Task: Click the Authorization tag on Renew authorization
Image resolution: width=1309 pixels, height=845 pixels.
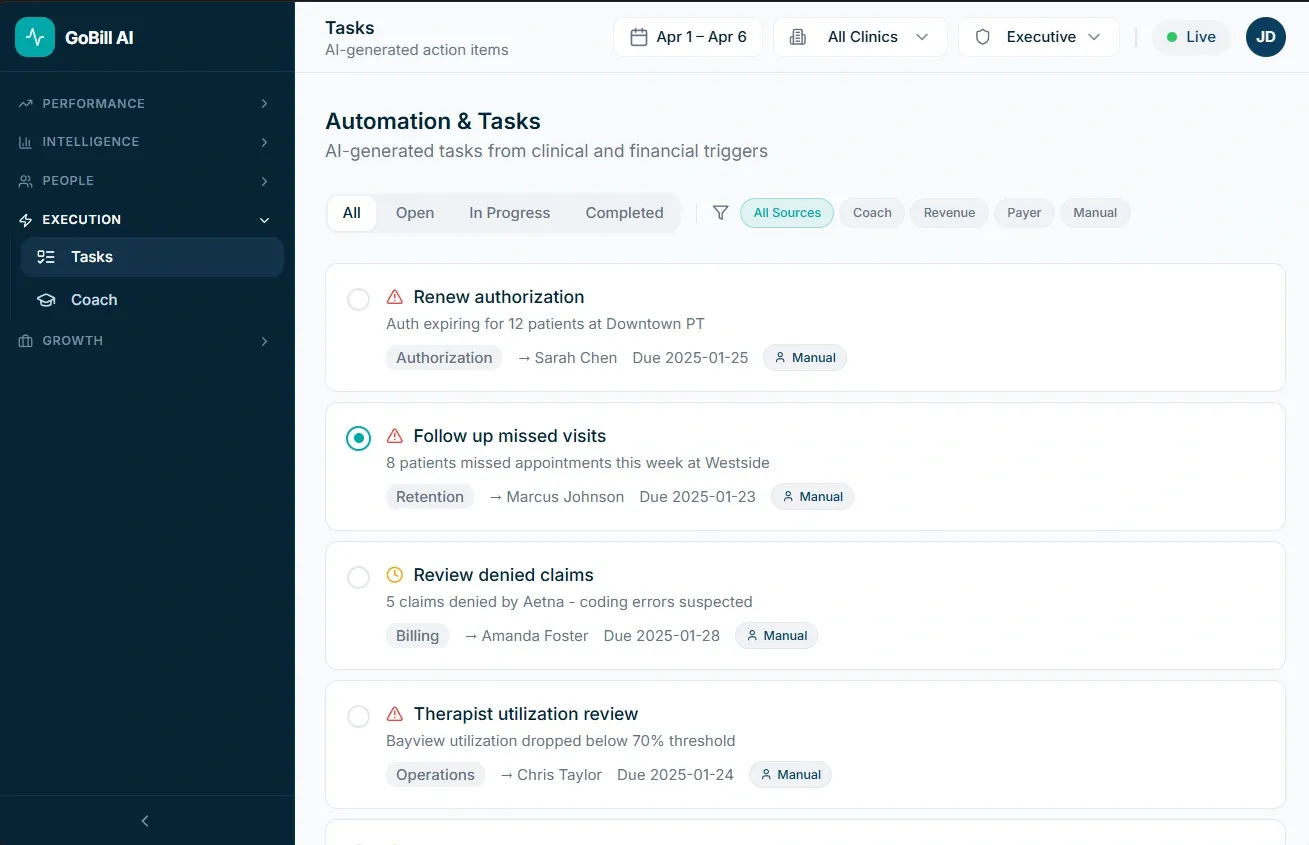Action: 444,358
